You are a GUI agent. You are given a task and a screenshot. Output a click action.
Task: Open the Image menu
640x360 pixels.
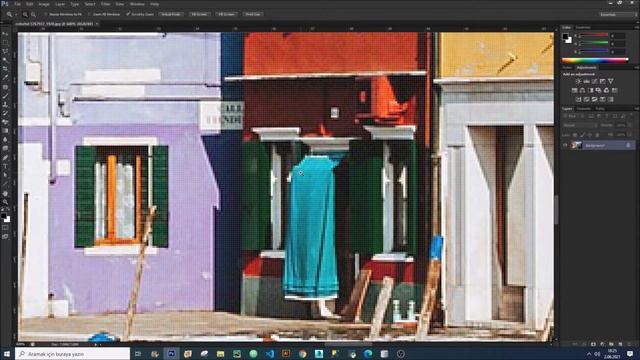[x=44, y=4]
